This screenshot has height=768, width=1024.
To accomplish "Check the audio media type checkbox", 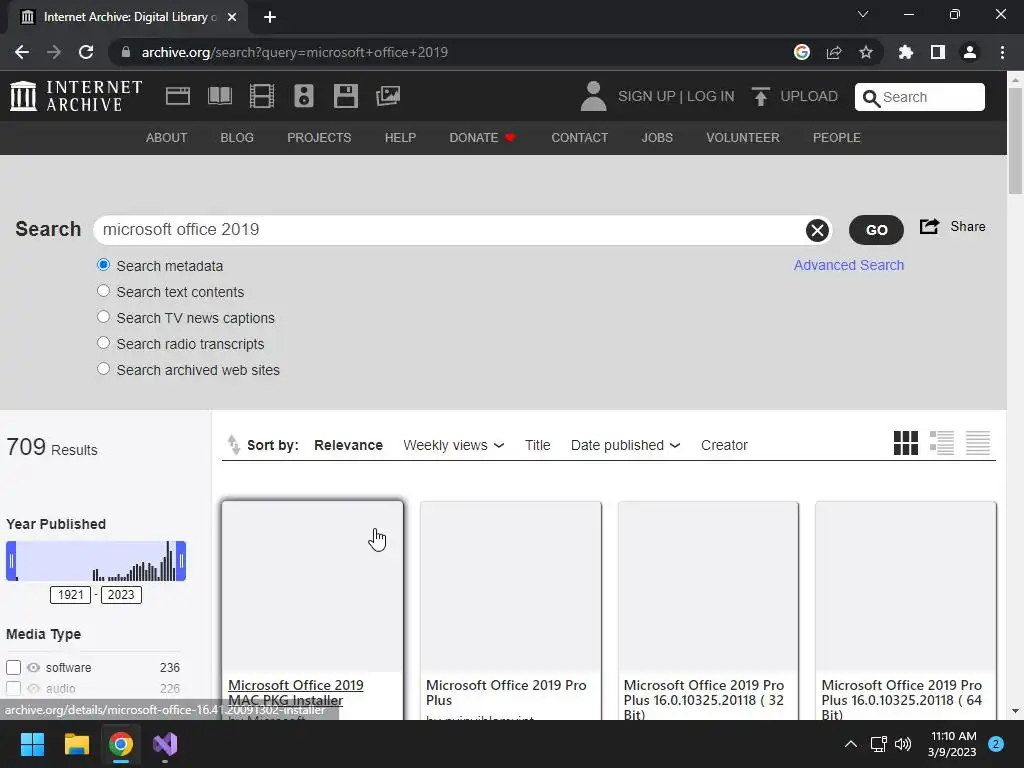I will pos(14,688).
